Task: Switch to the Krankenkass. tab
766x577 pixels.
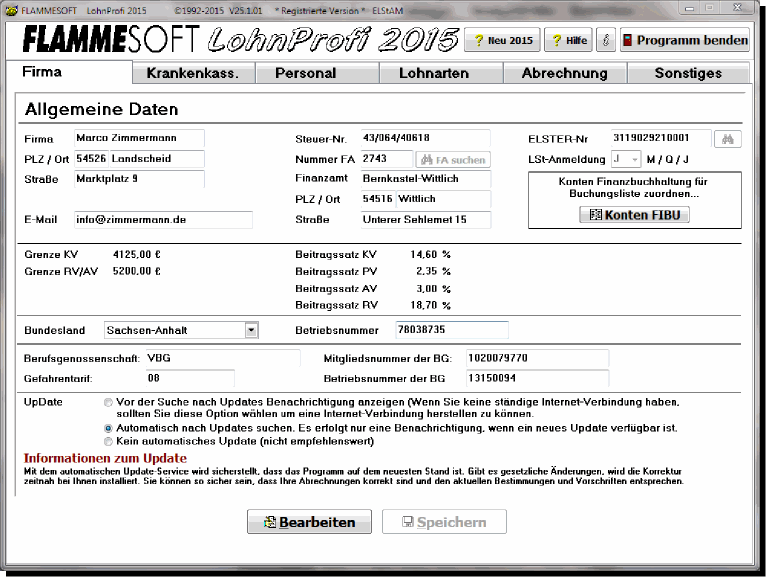Action: pos(193,73)
